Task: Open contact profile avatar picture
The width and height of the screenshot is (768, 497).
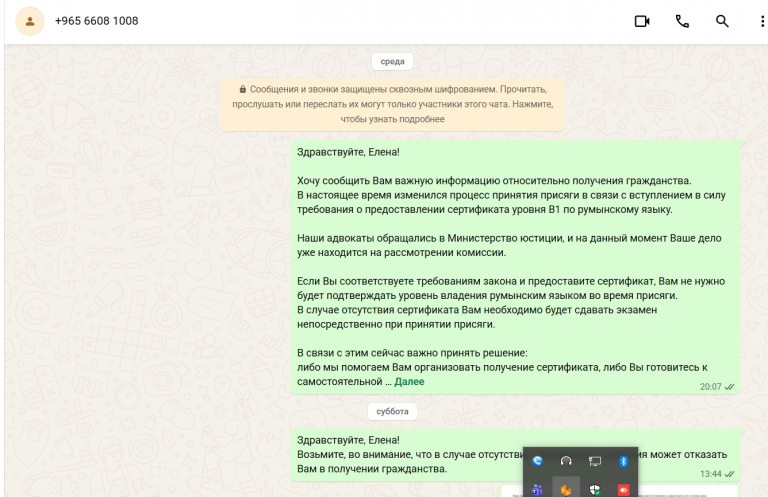Action: click(30, 21)
